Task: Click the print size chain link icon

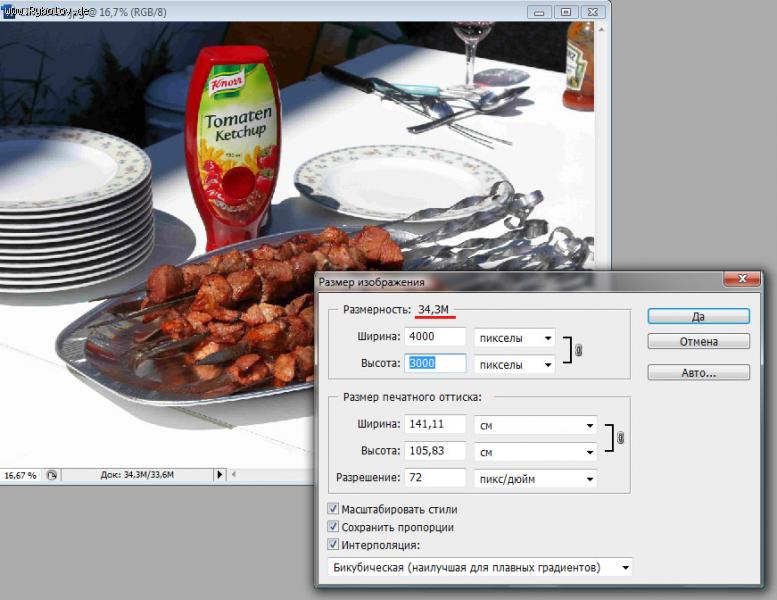Action: (x=621, y=438)
